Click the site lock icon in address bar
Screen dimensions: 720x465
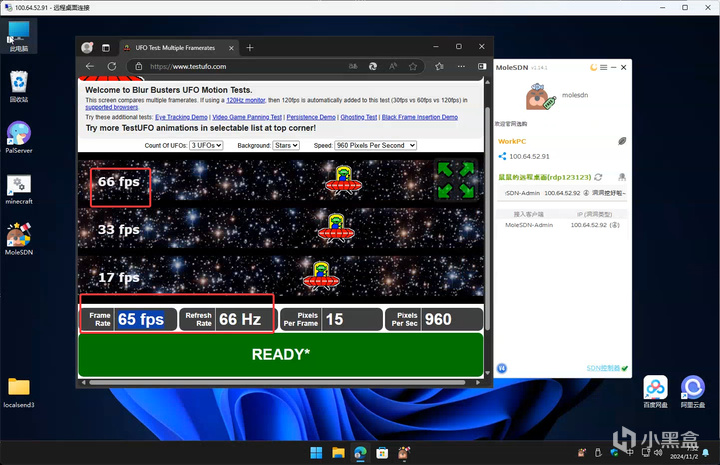click(139, 67)
